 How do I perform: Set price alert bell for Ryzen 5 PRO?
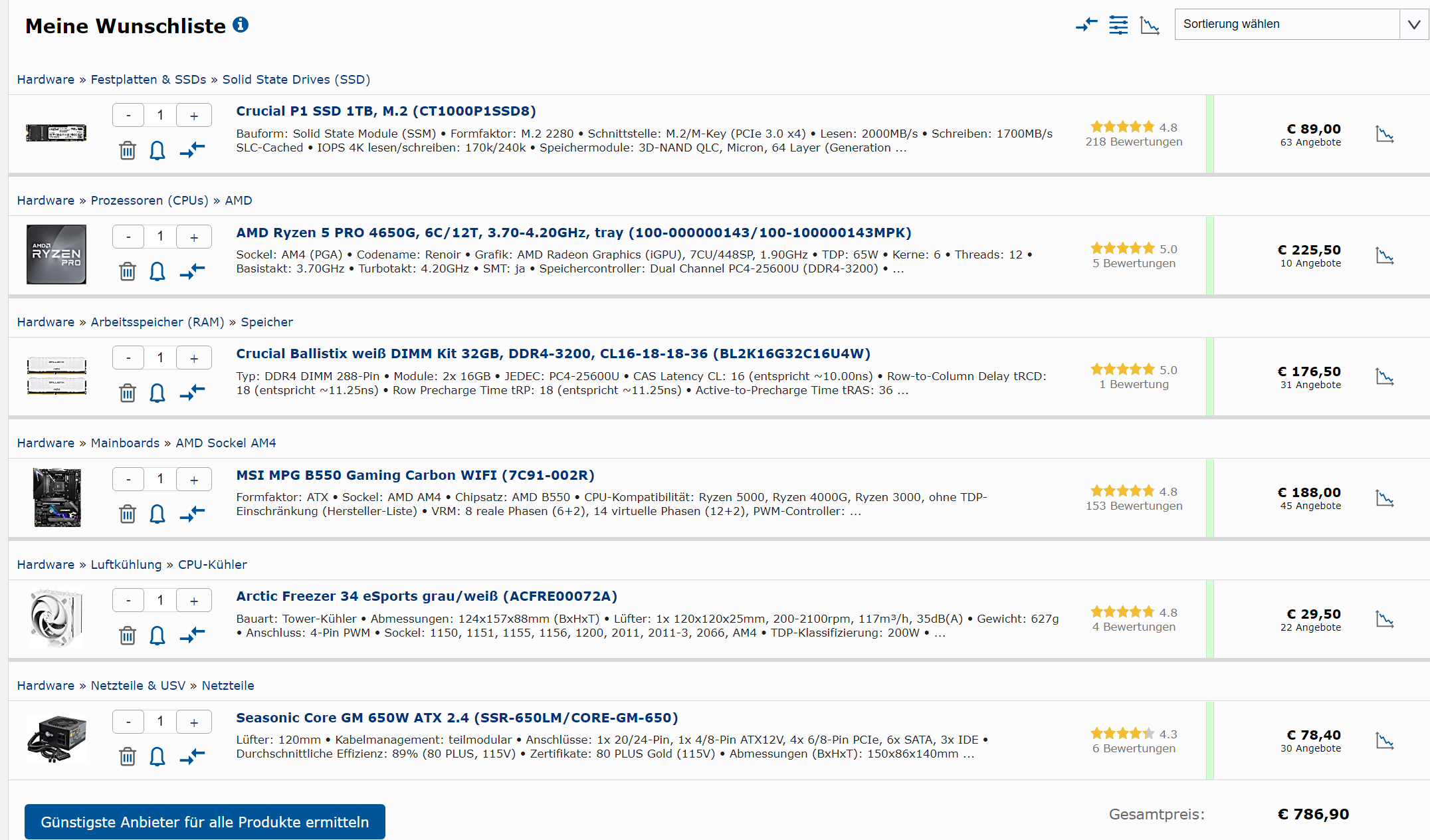tap(157, 272)
